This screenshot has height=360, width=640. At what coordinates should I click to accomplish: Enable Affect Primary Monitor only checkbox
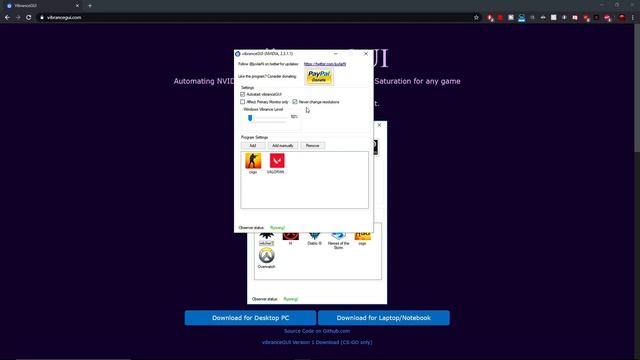tap(242, 102)
